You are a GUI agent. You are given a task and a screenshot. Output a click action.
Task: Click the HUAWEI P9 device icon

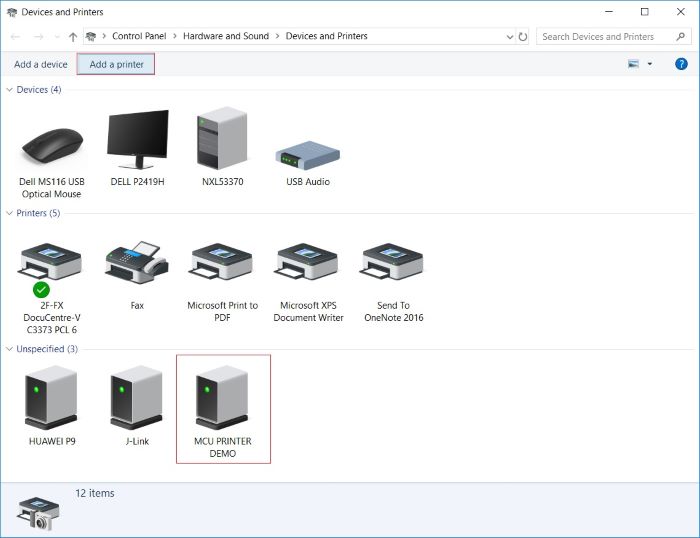(x=51, y=398)
